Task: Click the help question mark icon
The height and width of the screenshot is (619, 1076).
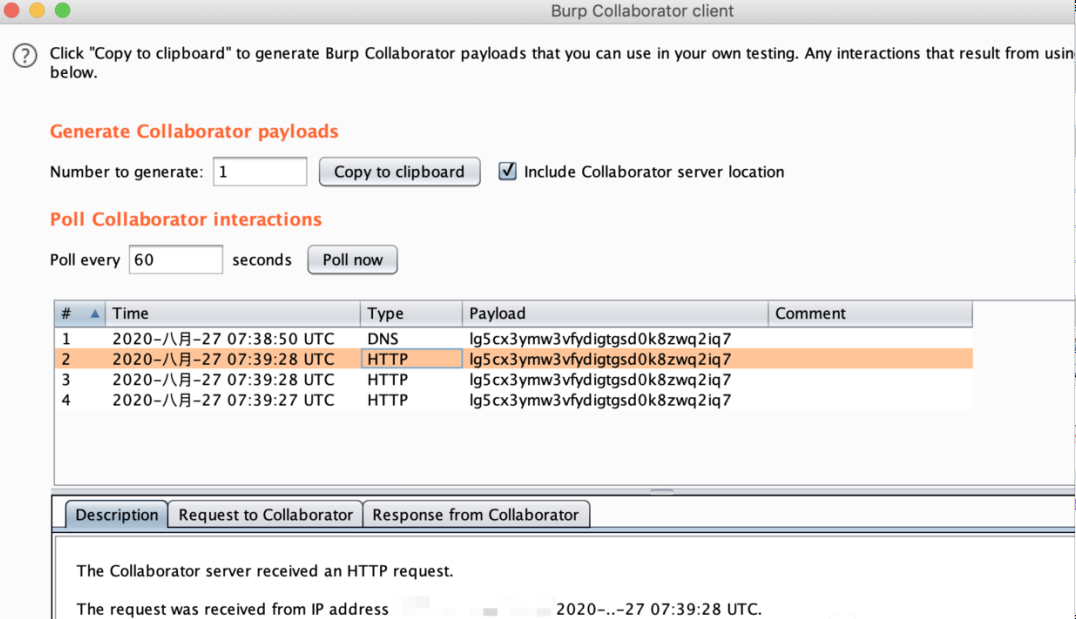Action: pyautogui.click(x=25, y=56)
